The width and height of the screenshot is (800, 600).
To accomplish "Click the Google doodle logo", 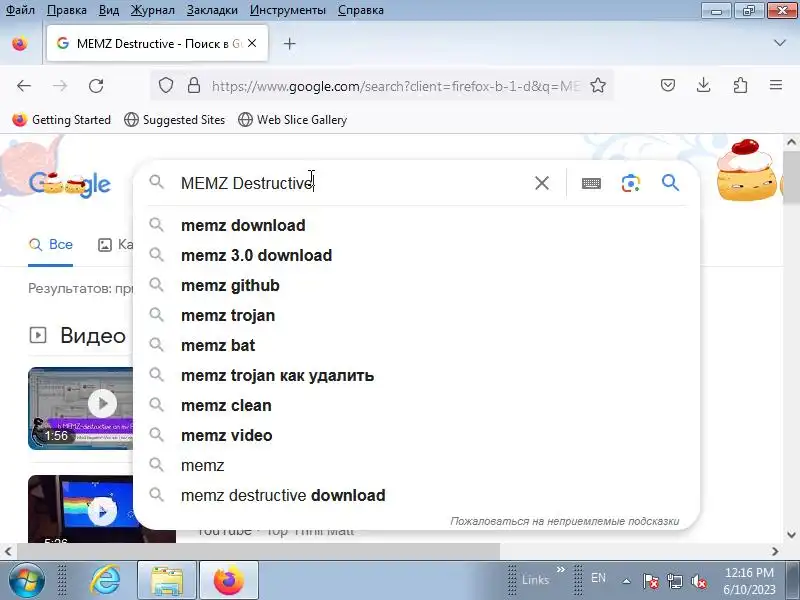I will pyautogui.click(x=69, y=184).
